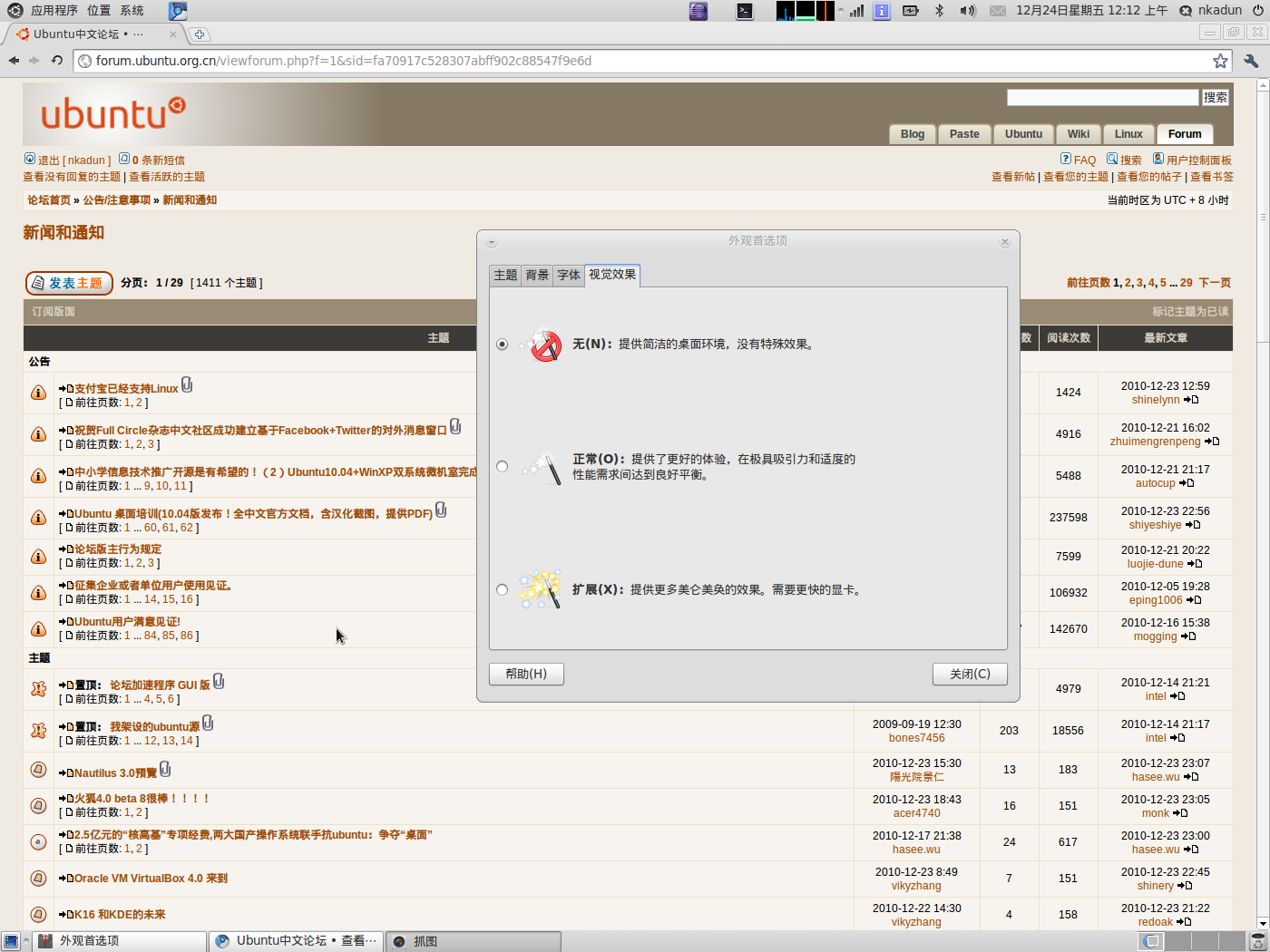Go to the 下一页 next page link

point(1215,283)
